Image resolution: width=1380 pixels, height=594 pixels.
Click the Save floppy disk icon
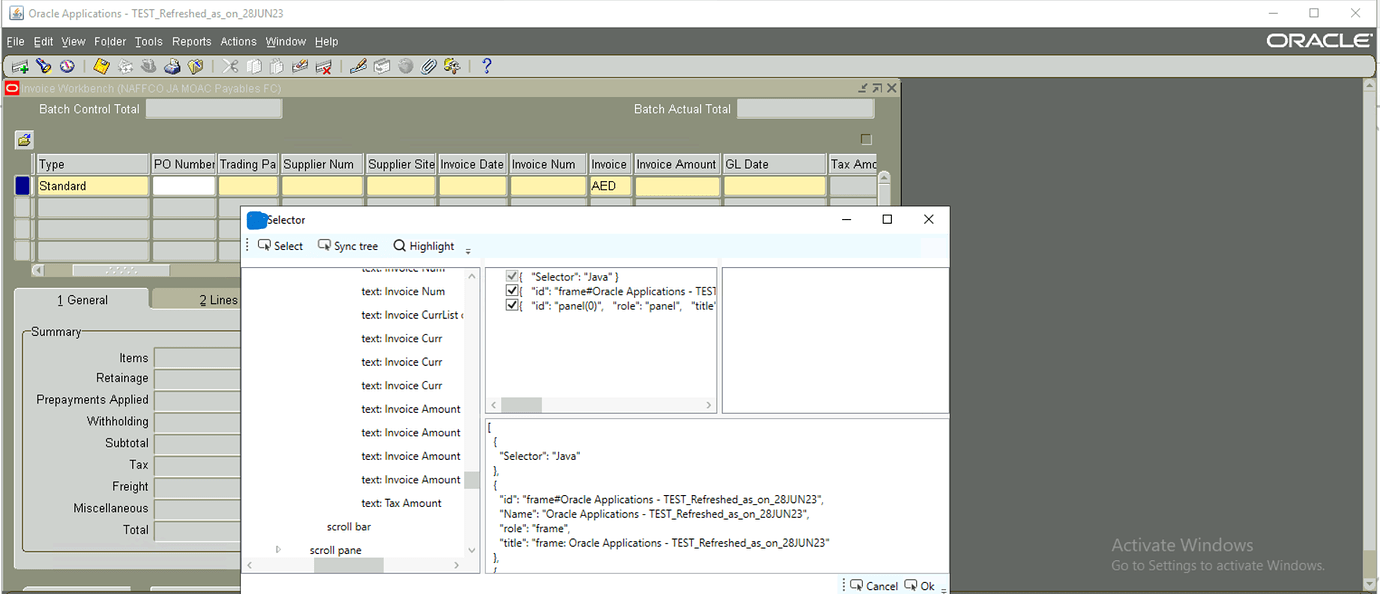click(x=101, y=66)
